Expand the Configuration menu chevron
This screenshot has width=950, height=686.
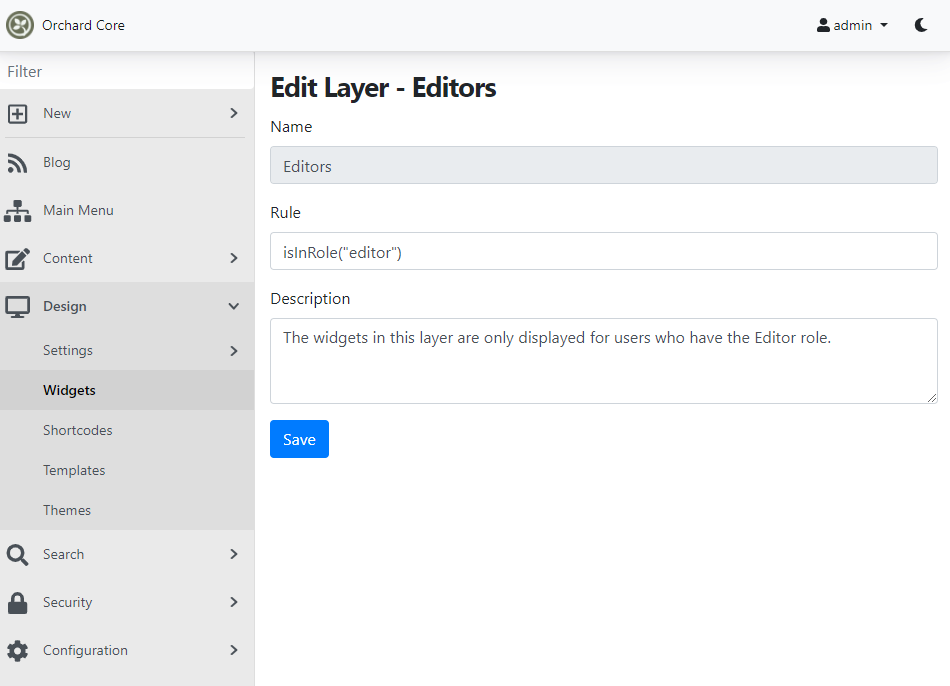point(234,650)
